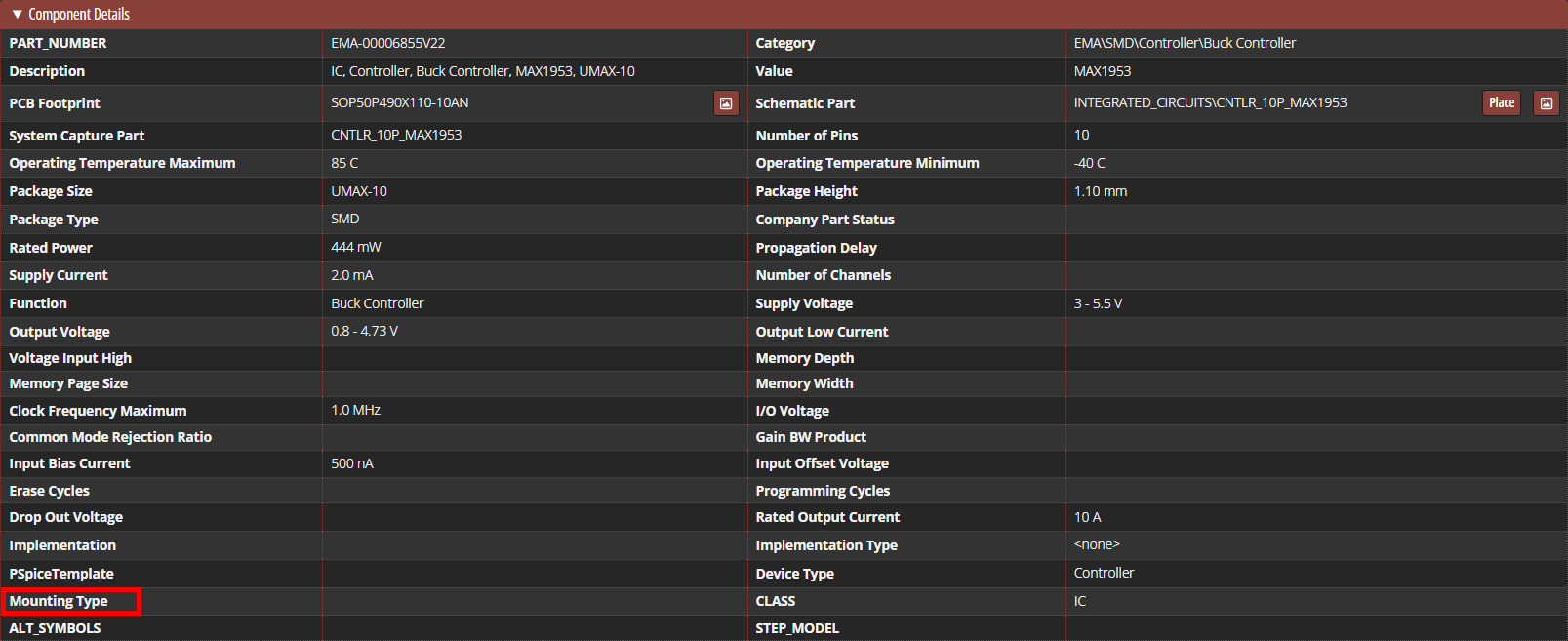The width and height of the screenshot is (1568, 641).
Task: Select the part number EMA-00006855V22
Action: 387,43
